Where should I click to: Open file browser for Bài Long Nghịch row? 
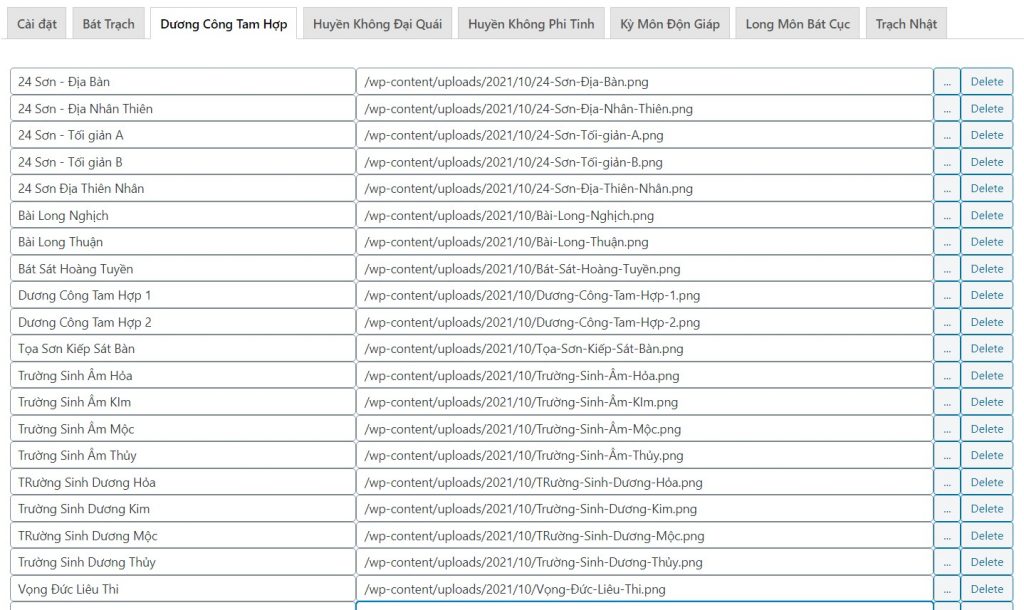pyautogui.click(x=946, y=215)
